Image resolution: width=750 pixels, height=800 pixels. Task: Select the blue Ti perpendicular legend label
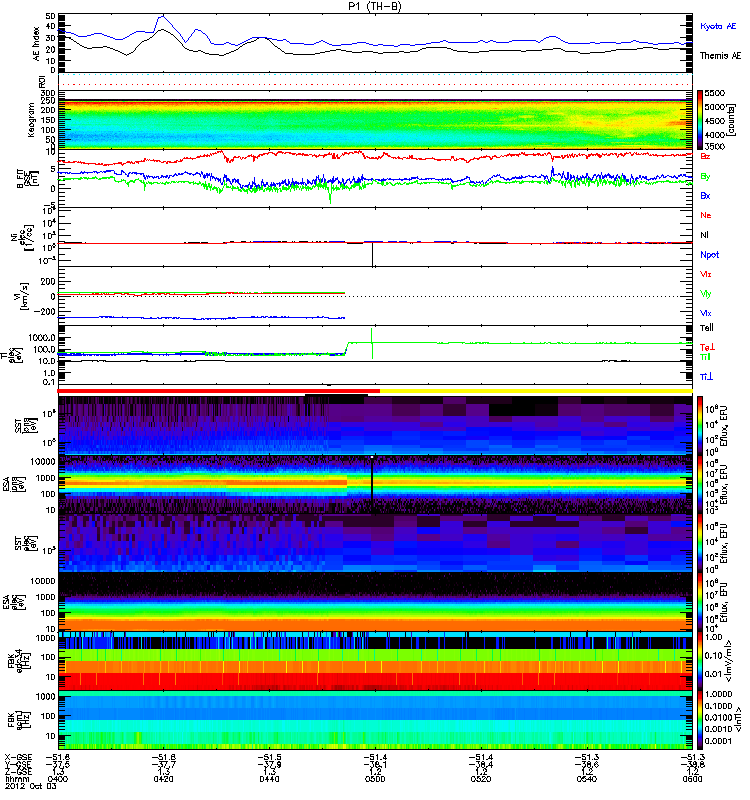(706, 377)
